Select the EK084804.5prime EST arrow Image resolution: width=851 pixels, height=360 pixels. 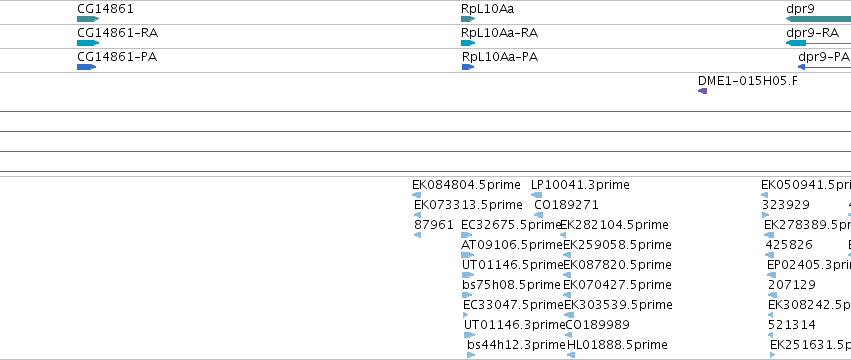tap(416, 195)
